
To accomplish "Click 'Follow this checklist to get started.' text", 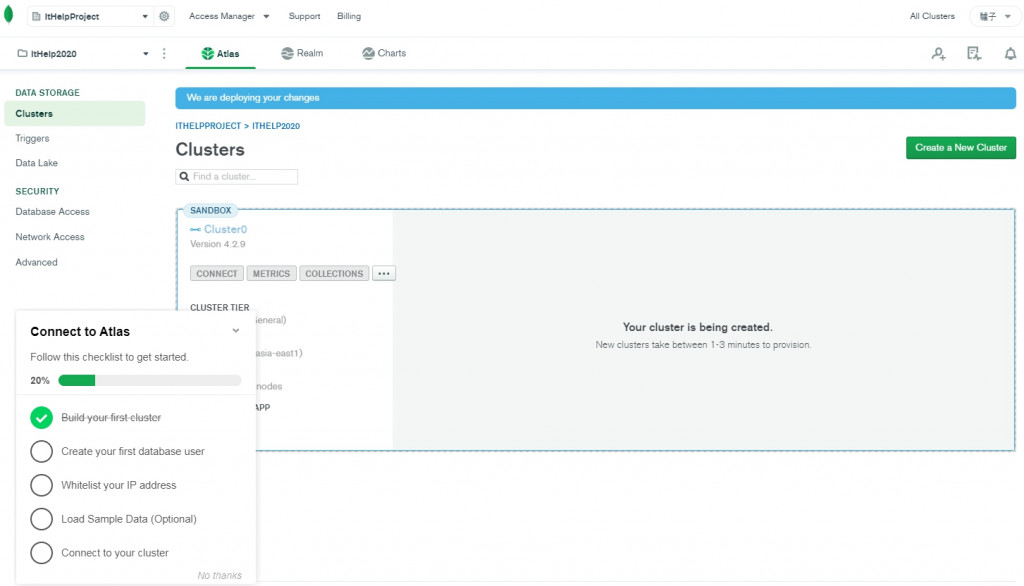I will click(x=109, y=357).
